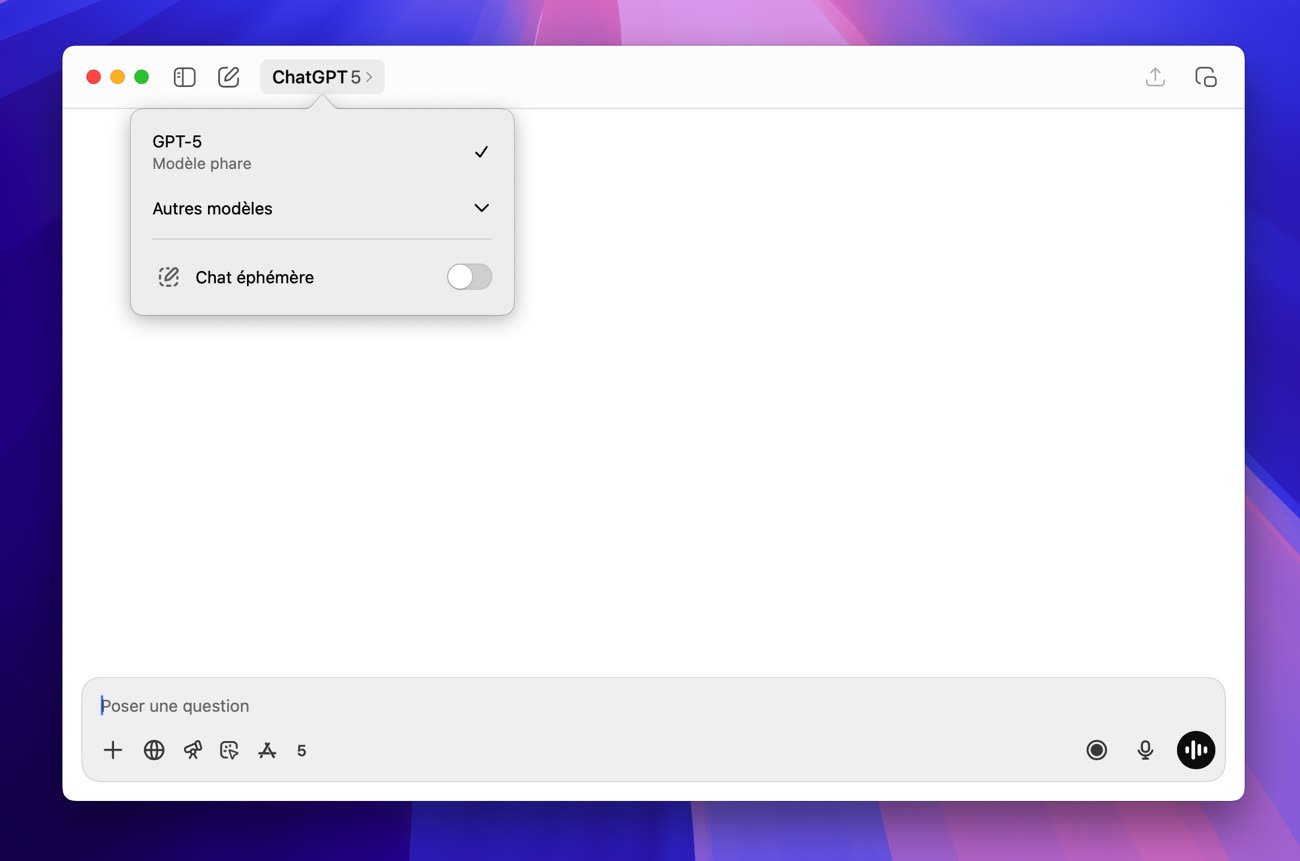Click the red close window button
This screenshot has width=1300, height=861.
coord(93,77)
